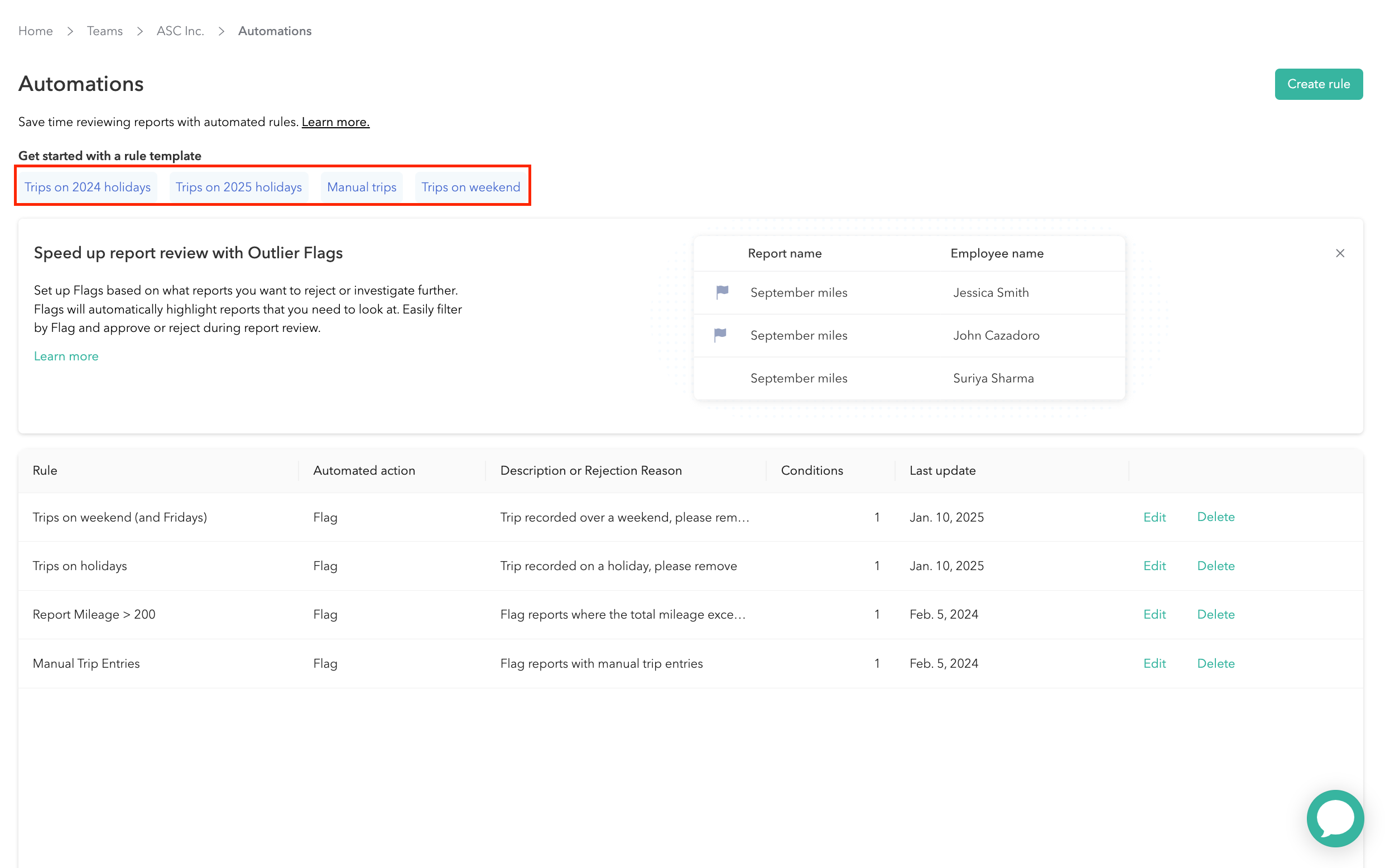Open ASC Inc. breadcrumb link
Screen dimensions: 1385x868
[x=180, y=31]
